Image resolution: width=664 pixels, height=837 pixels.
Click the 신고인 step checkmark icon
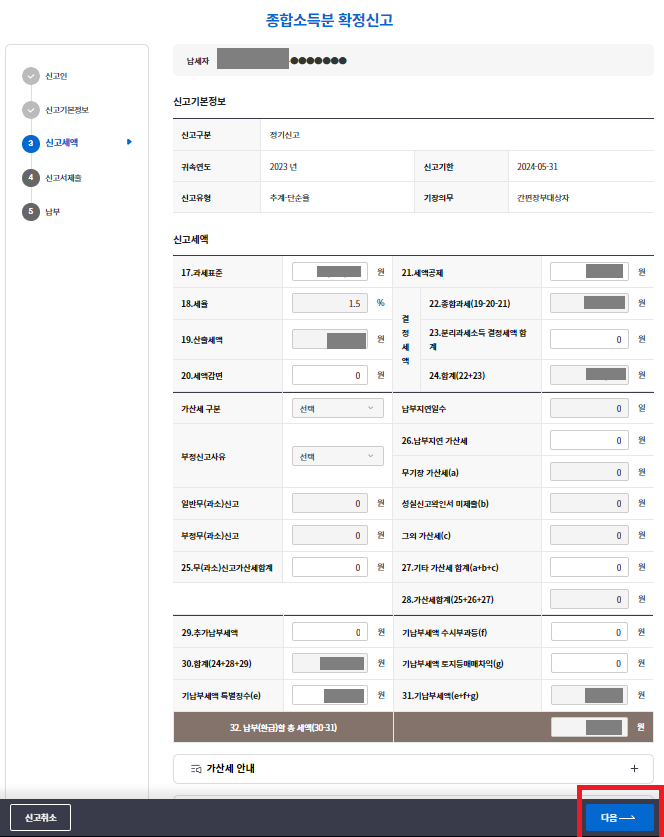point(31,76)
